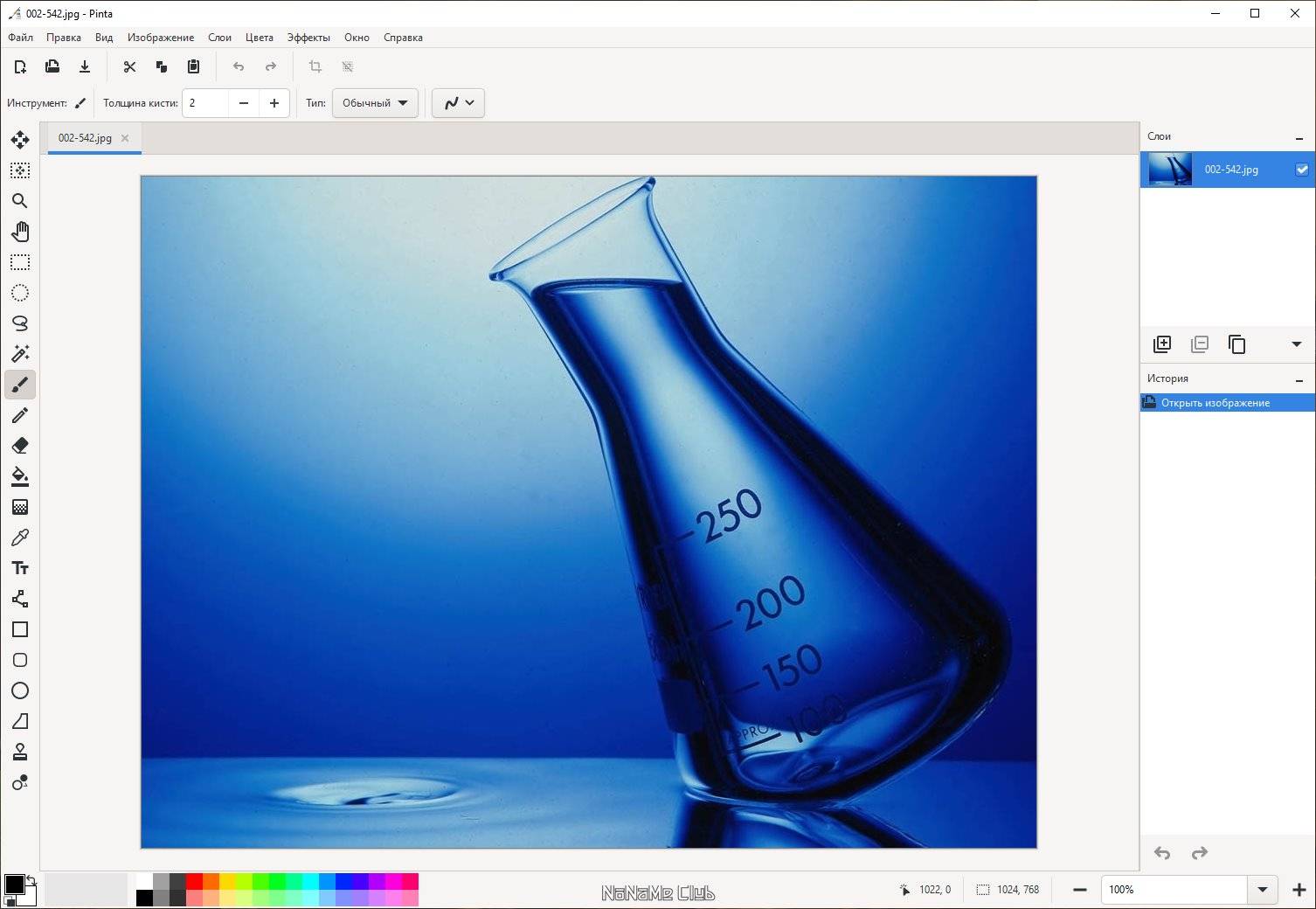Viewport: 1316px width, 909px height.
Task: Pick the Color Picker eyedropper tool
Action: (x=20, y=538)
